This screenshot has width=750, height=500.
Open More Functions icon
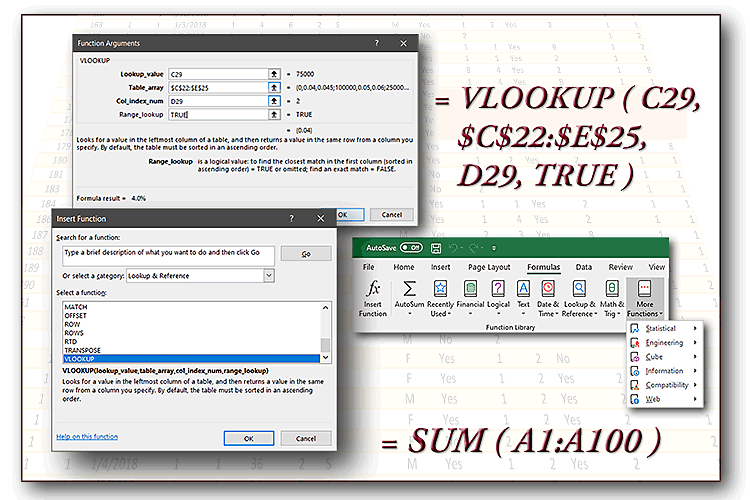point(644,289)
